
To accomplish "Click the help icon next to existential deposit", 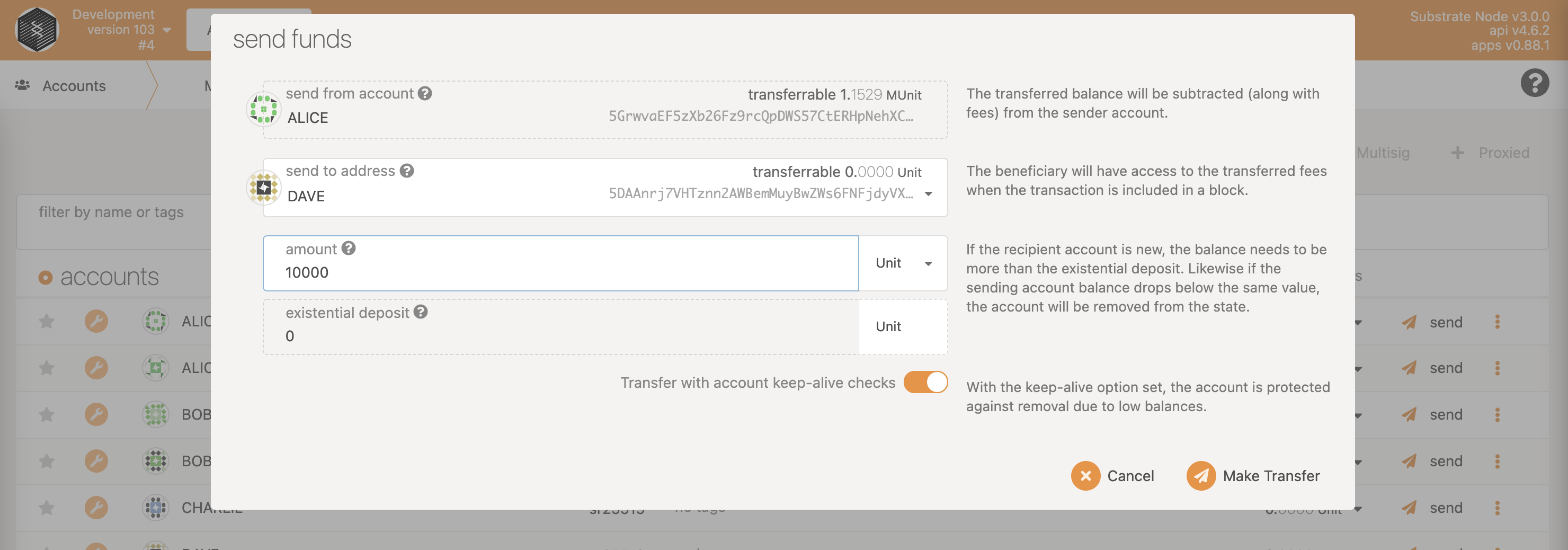I will point(421,312).
